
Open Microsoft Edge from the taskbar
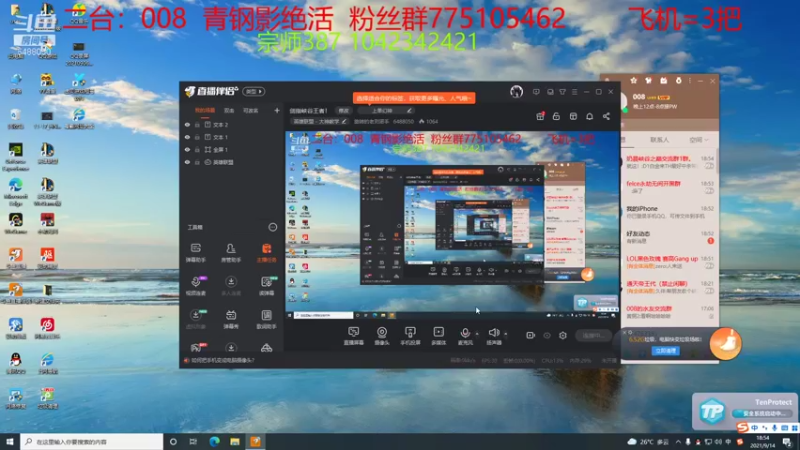[214, 442]
